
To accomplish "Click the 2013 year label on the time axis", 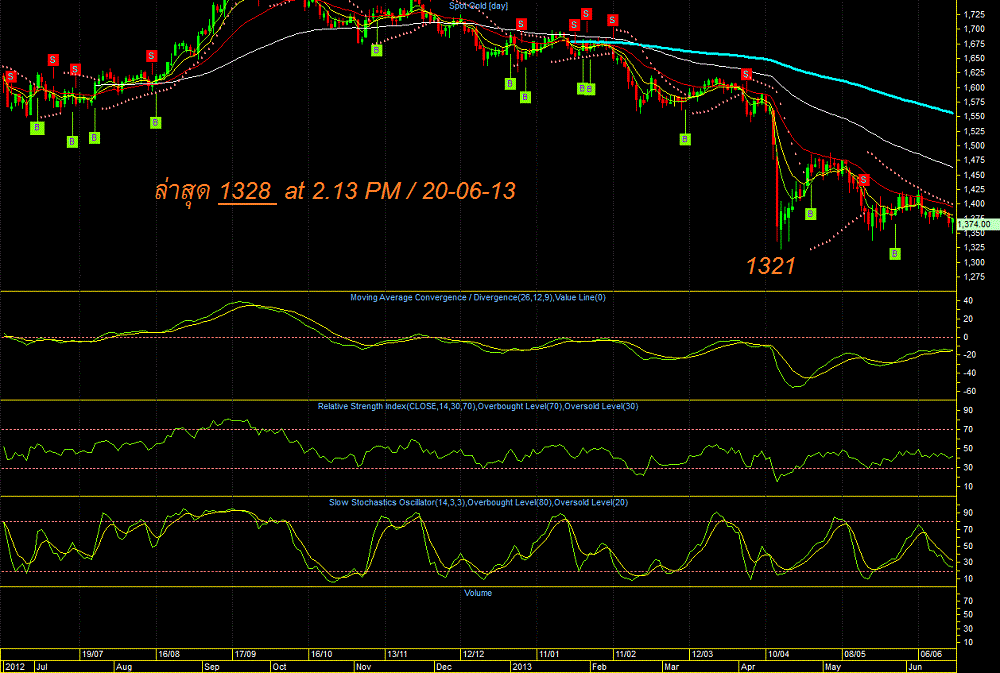I will pyautogui.click(x=522, y=667).
